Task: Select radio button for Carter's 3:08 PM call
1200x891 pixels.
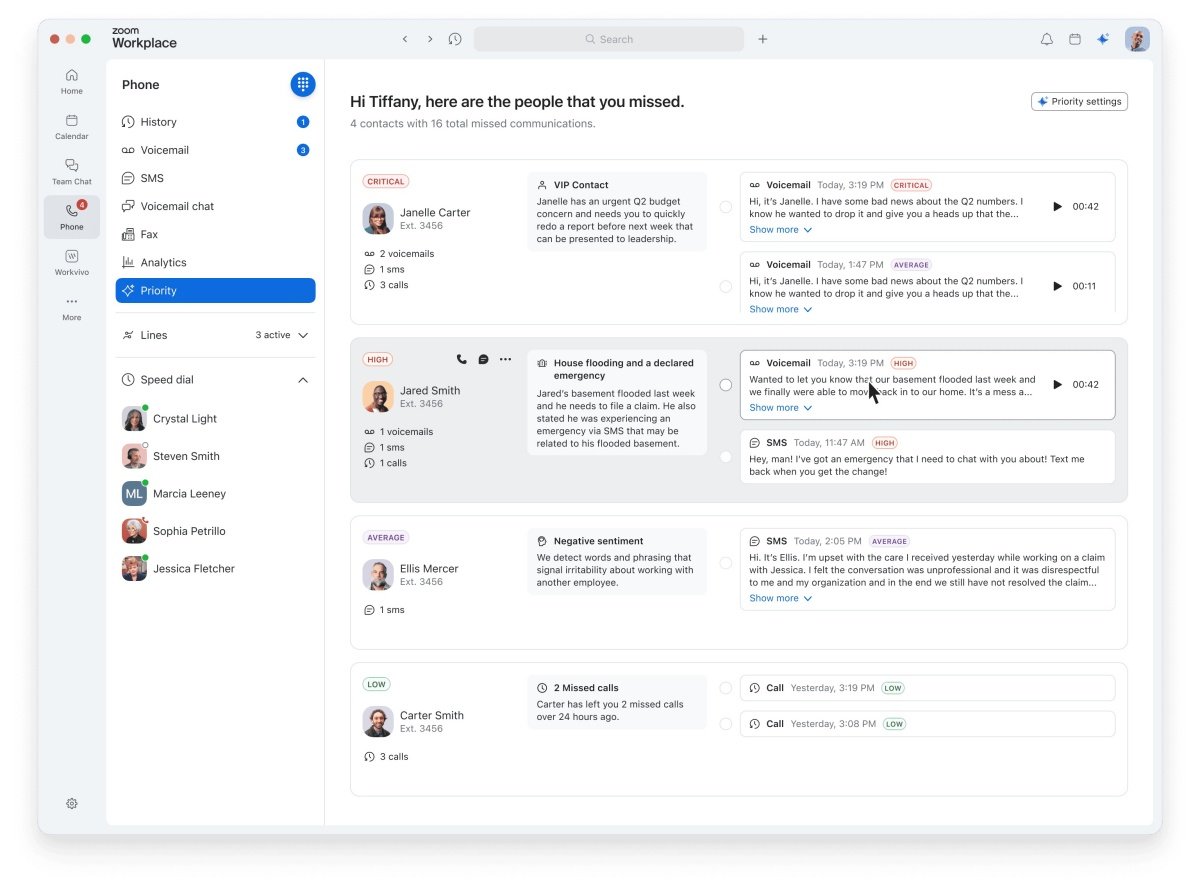Action: (x=726, y=724)
